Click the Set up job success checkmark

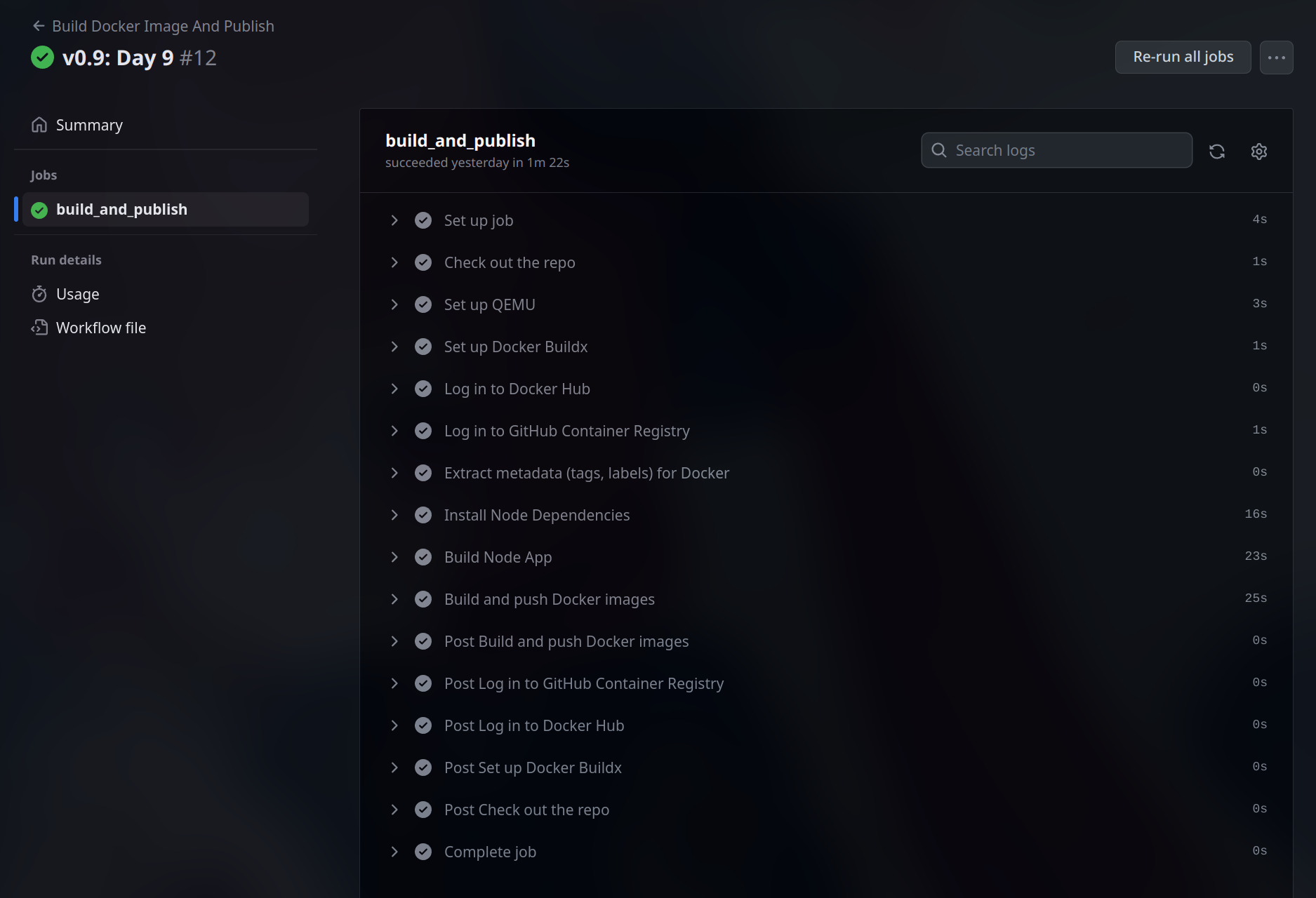(423, 220)
